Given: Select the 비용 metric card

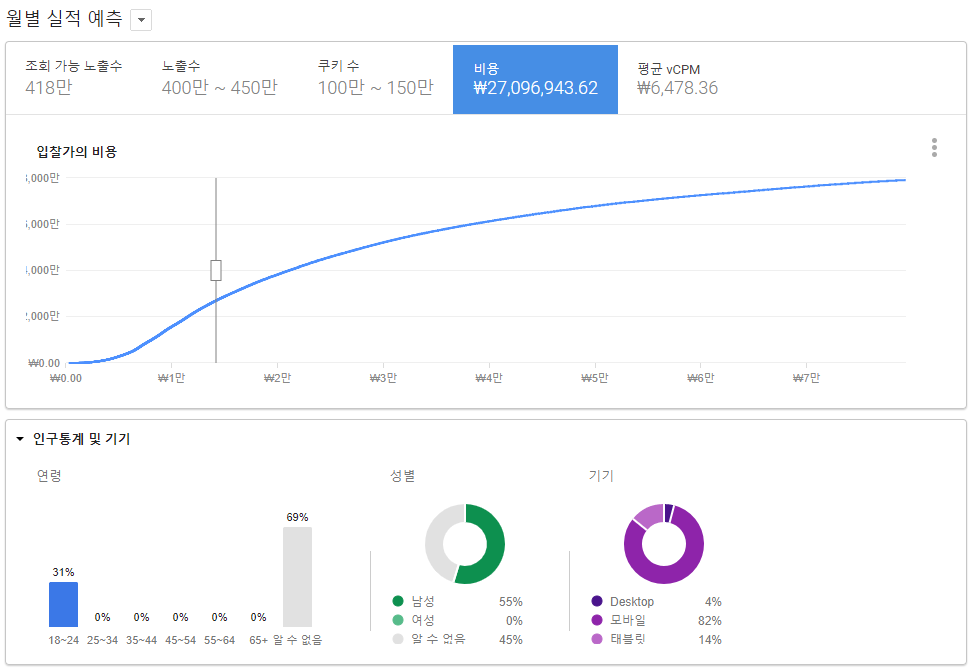Looking at the screenshot, I should click(x=535, y=80).
